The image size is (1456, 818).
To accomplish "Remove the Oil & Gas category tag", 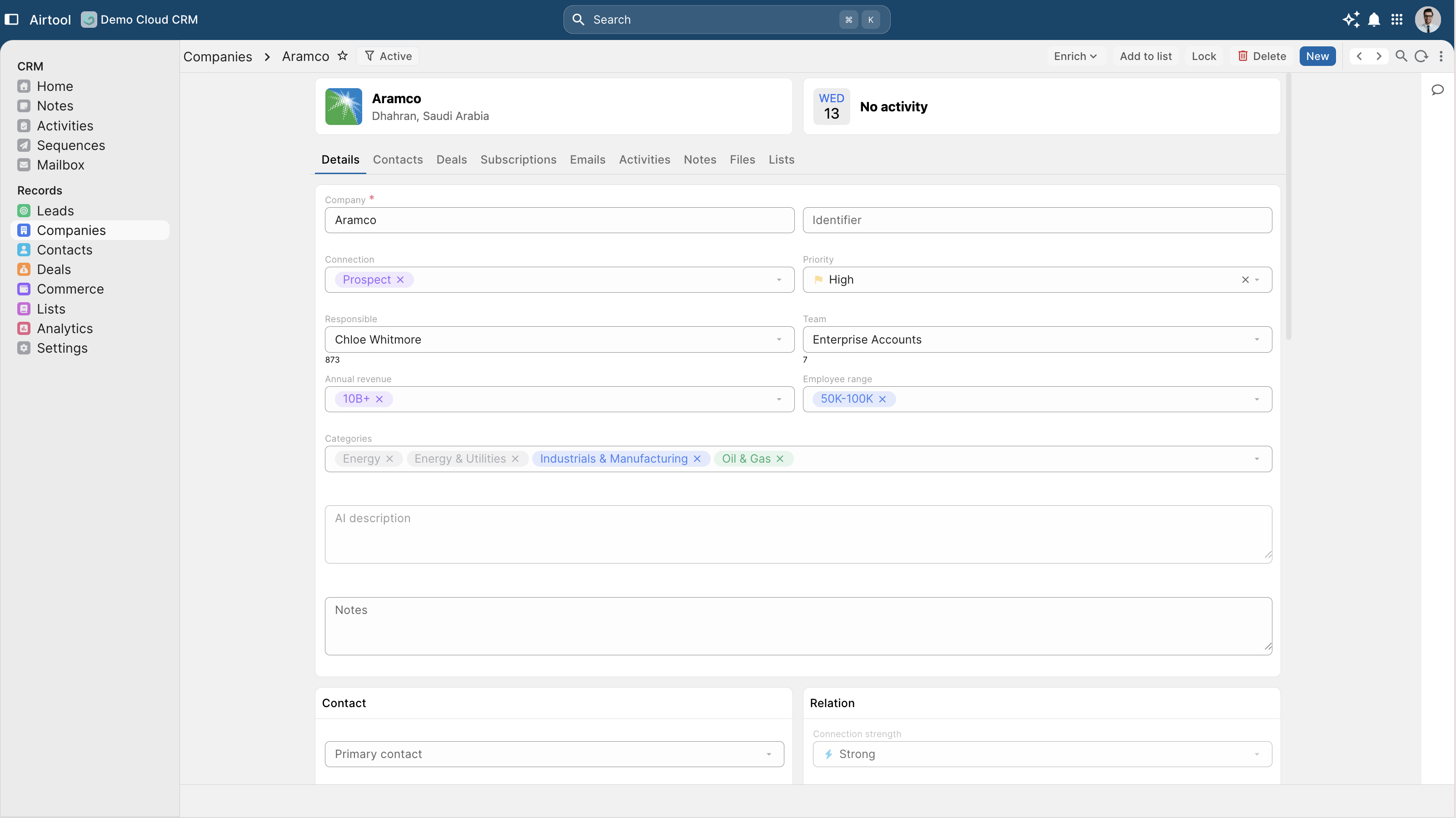I will [780, 459].
